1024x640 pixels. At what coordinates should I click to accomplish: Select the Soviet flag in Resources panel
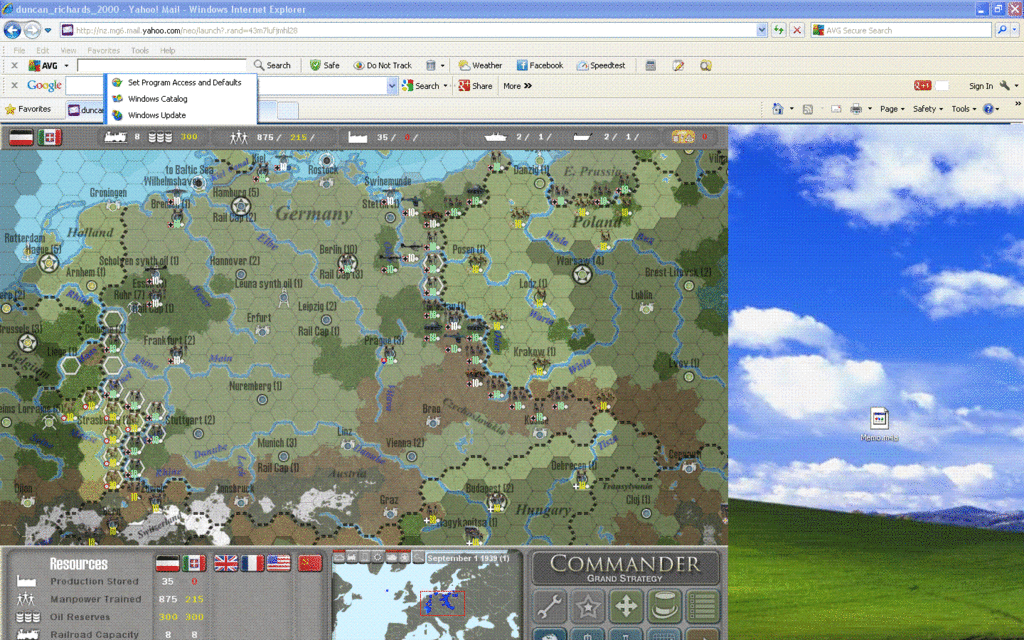pyautogui.click(x=310, y=563)
